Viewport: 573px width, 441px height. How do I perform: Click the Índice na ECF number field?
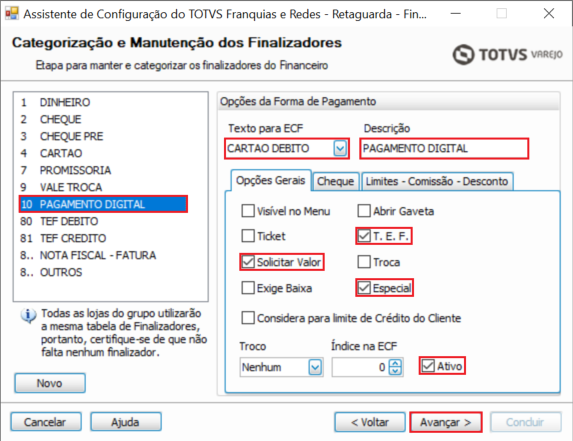click(x=360, y=367)
